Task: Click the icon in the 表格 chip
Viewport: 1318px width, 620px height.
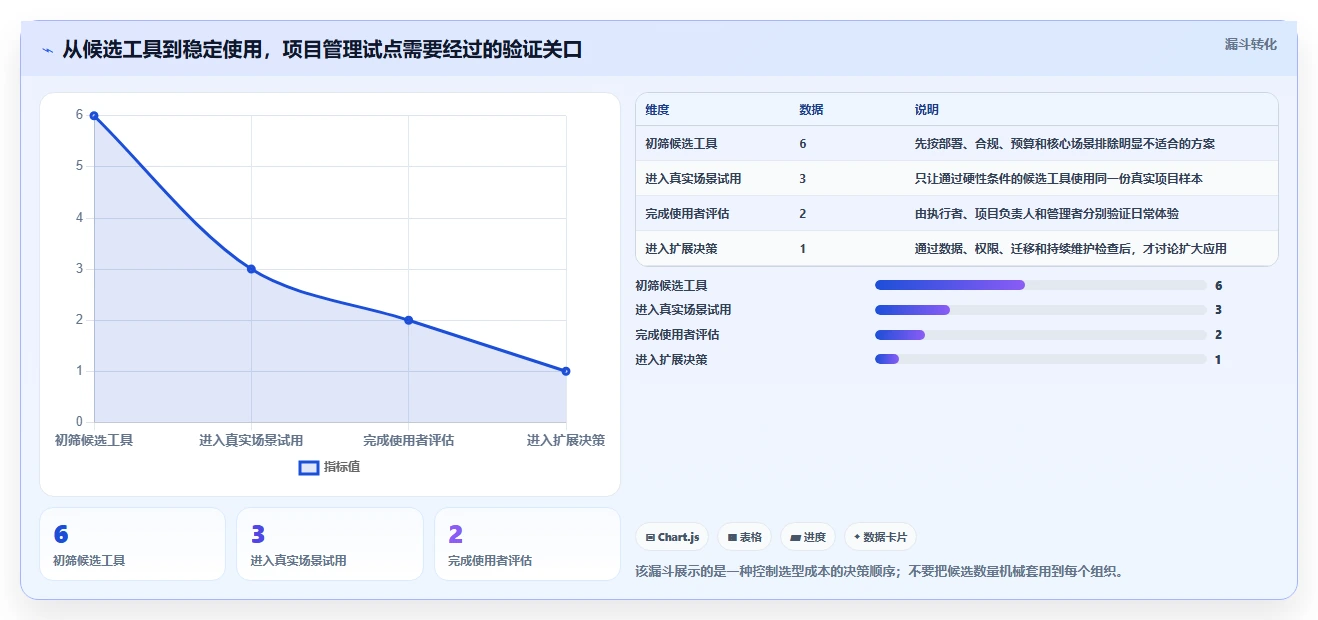Action: [x=733, y=538]
